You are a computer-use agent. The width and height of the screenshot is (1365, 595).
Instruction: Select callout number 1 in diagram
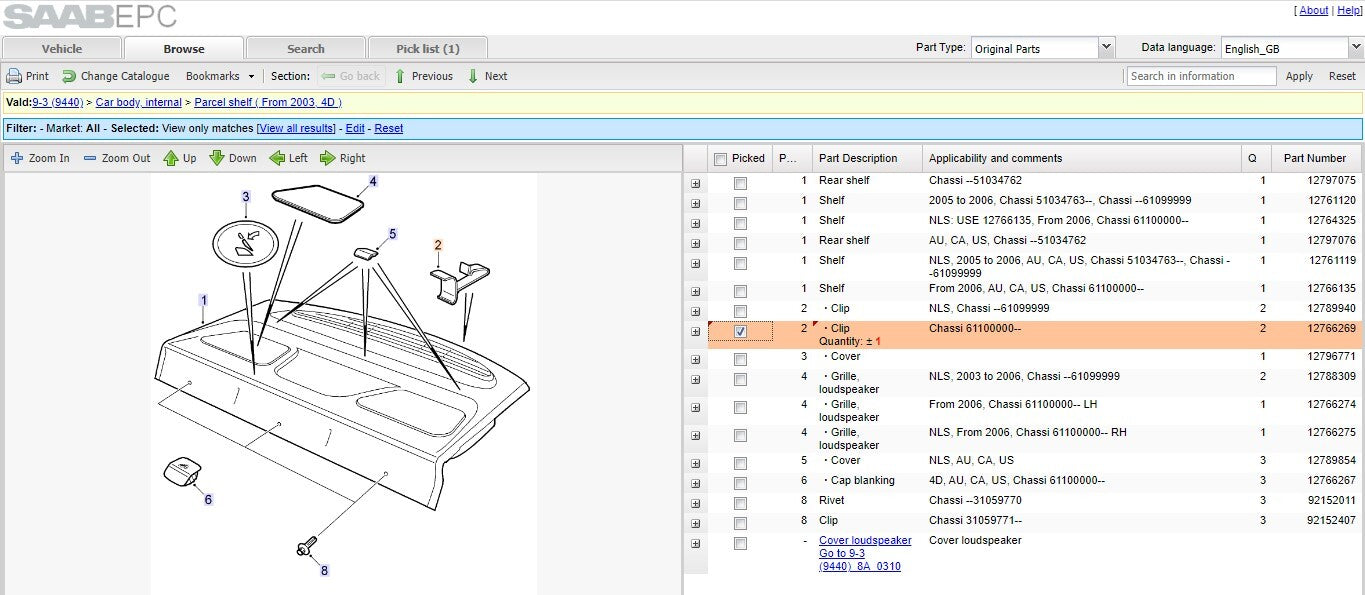(x=204, y=300)
